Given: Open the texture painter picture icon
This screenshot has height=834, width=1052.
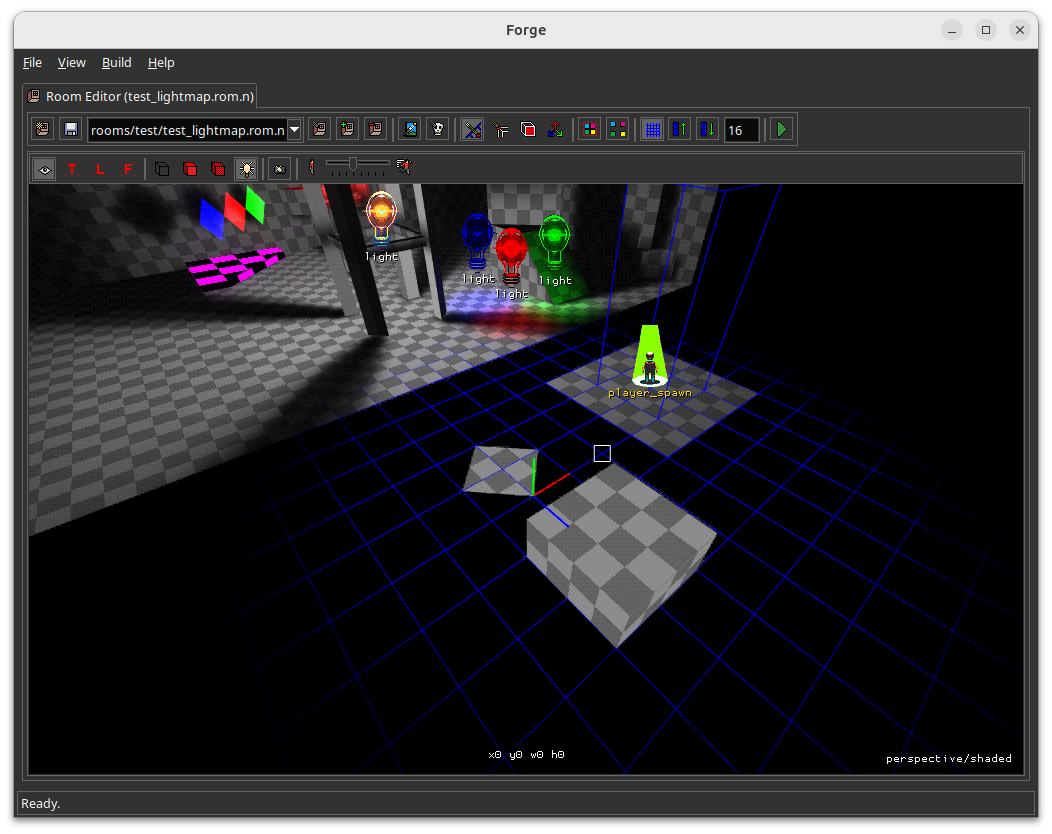Looking at the screenshot, I should click(410, 129).
